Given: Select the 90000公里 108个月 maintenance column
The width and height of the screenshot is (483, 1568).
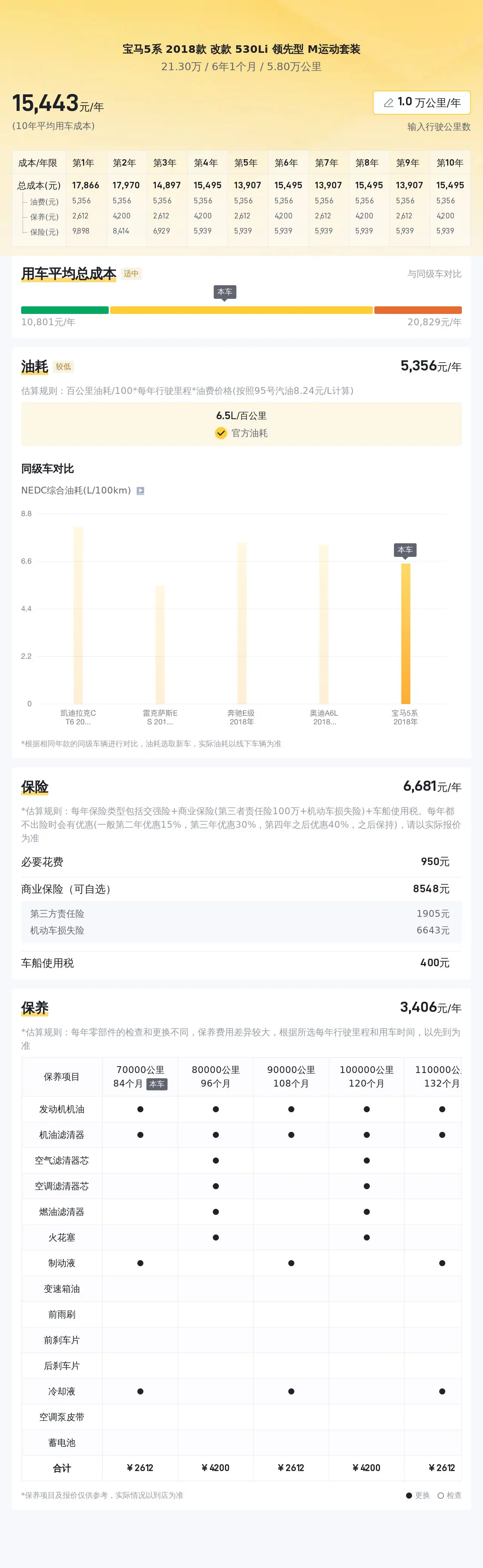Looking at the screenshot, I should point(291,1076).
